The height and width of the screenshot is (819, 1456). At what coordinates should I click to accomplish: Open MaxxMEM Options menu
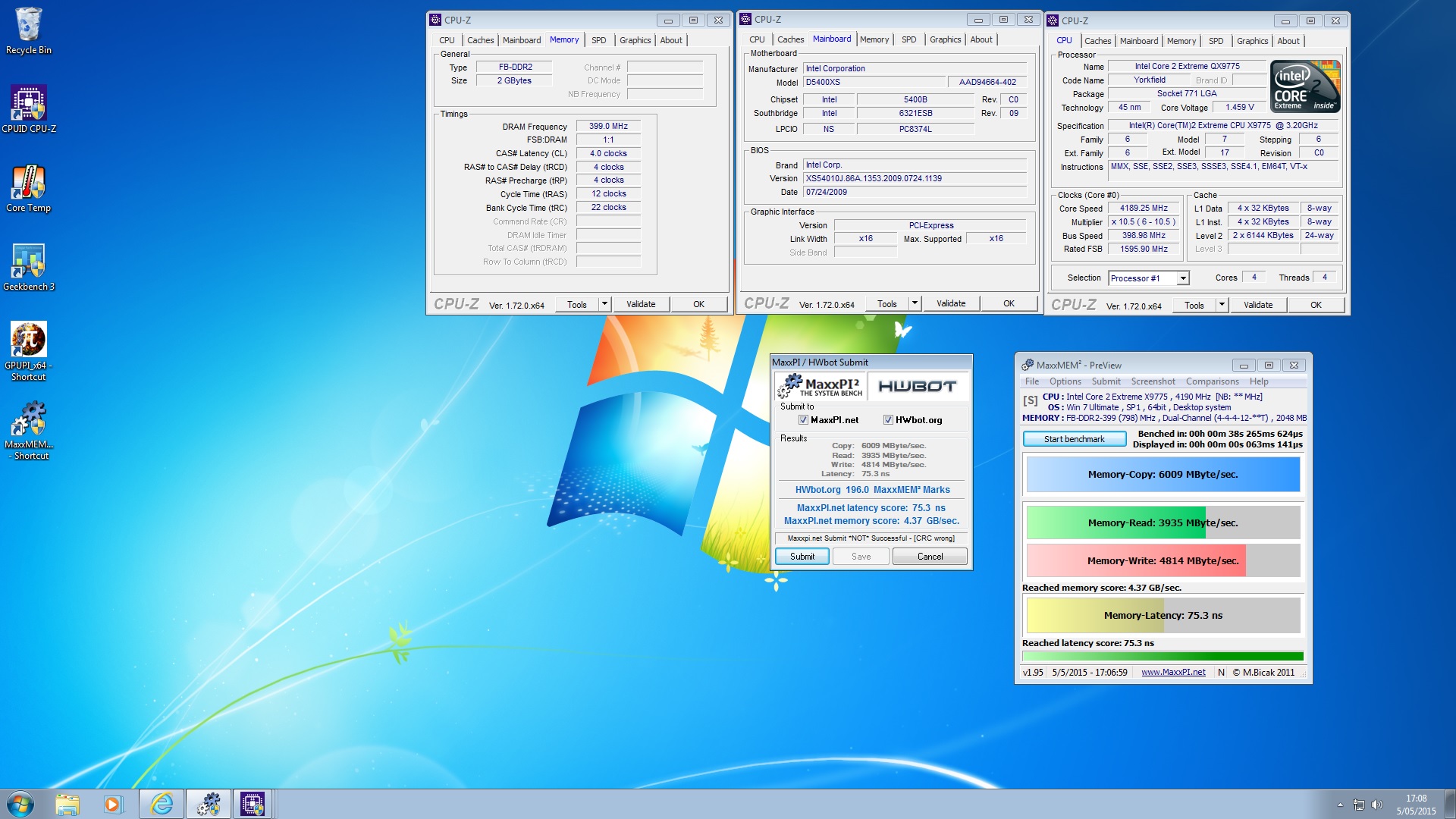[1065, 381]
